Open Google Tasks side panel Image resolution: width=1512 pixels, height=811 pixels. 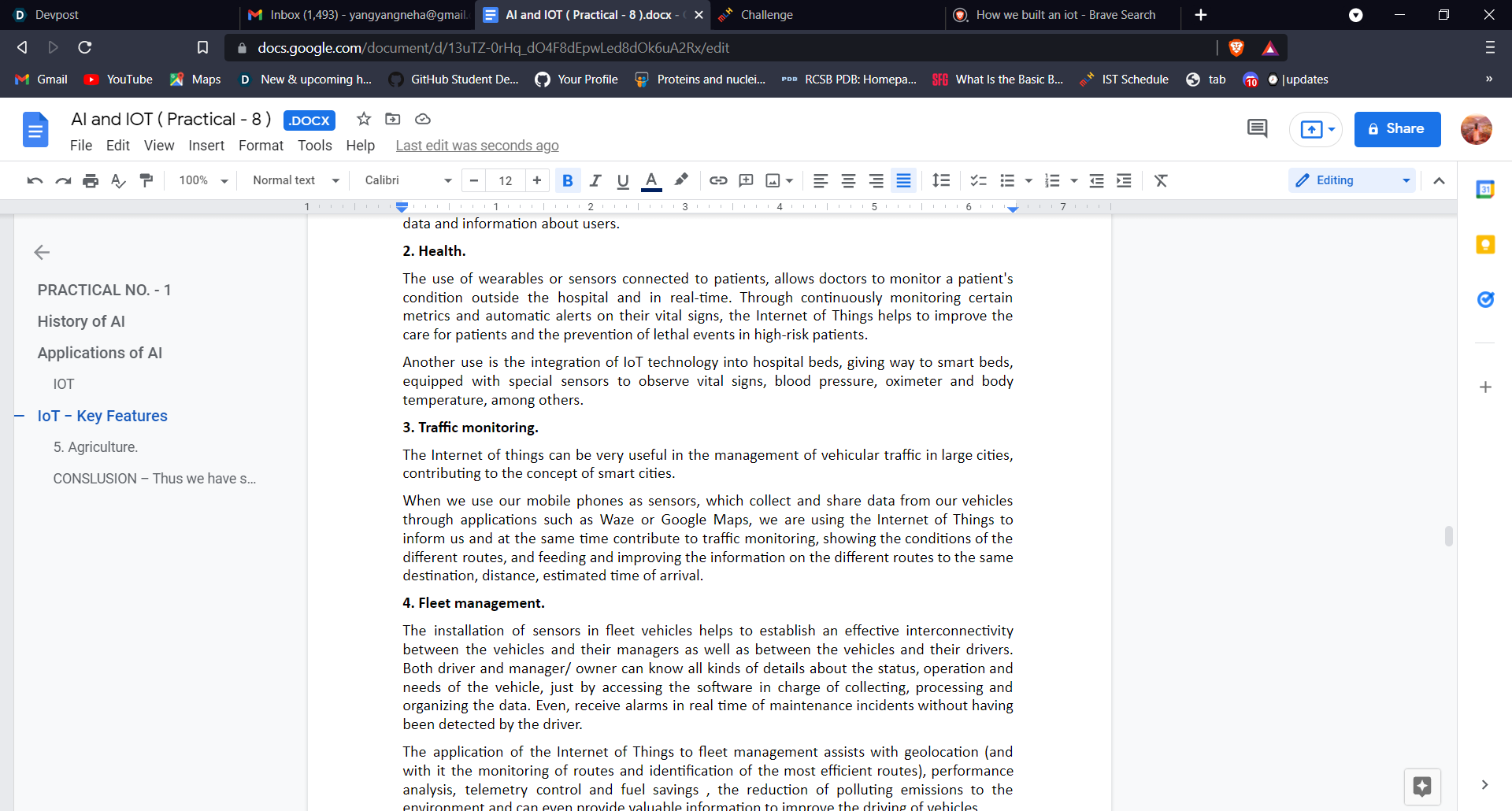point(1485,299)
